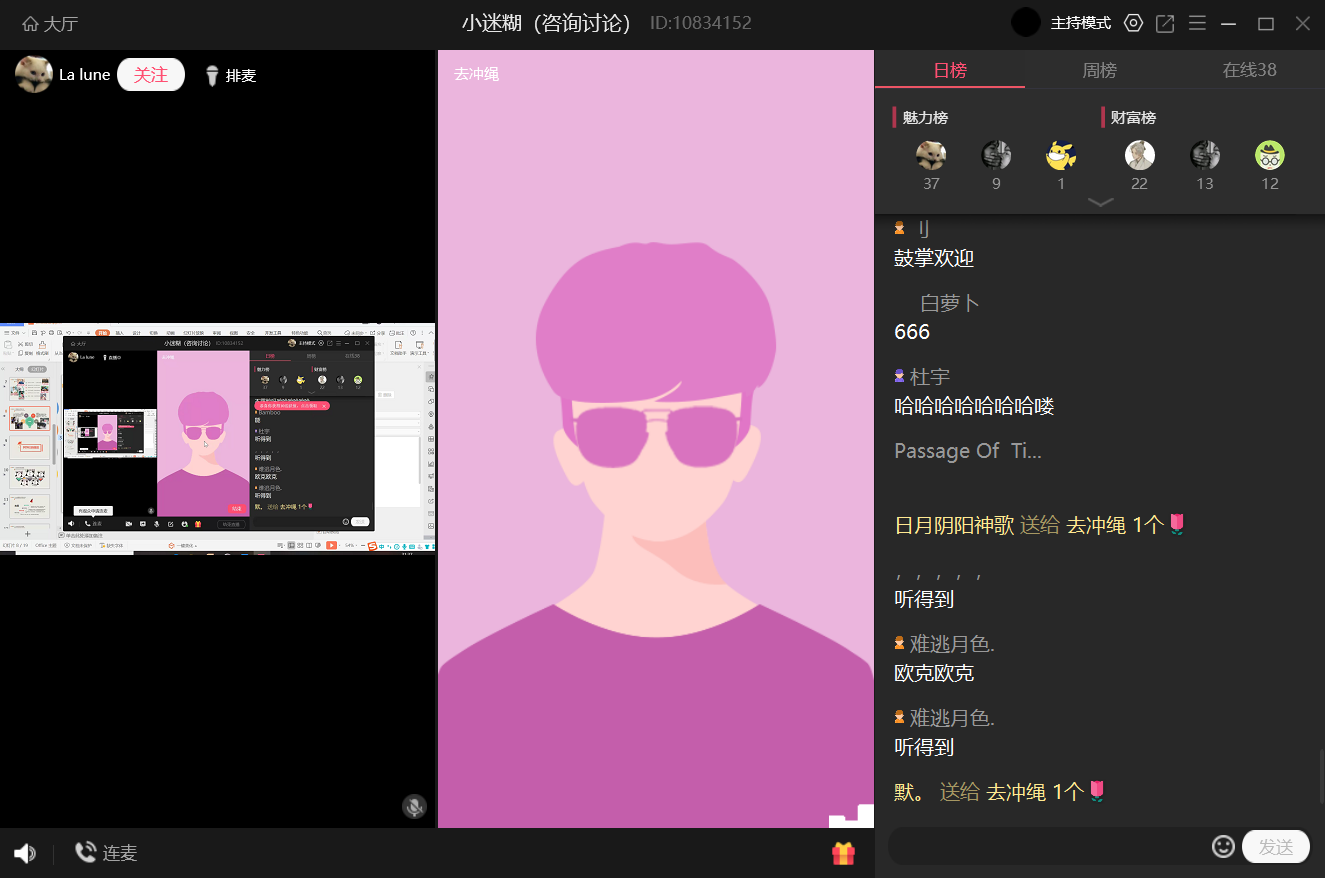The height and width of the screenshot is (878, 1325).
Task: Open the gift box panel
Action: tap(843, 853)
